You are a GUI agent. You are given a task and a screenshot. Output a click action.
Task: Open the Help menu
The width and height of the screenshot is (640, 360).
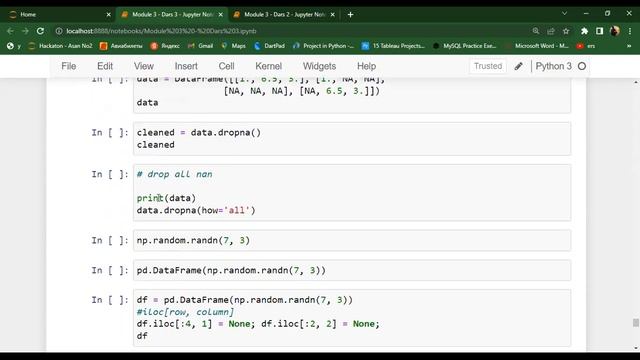(x=367, y=66)
